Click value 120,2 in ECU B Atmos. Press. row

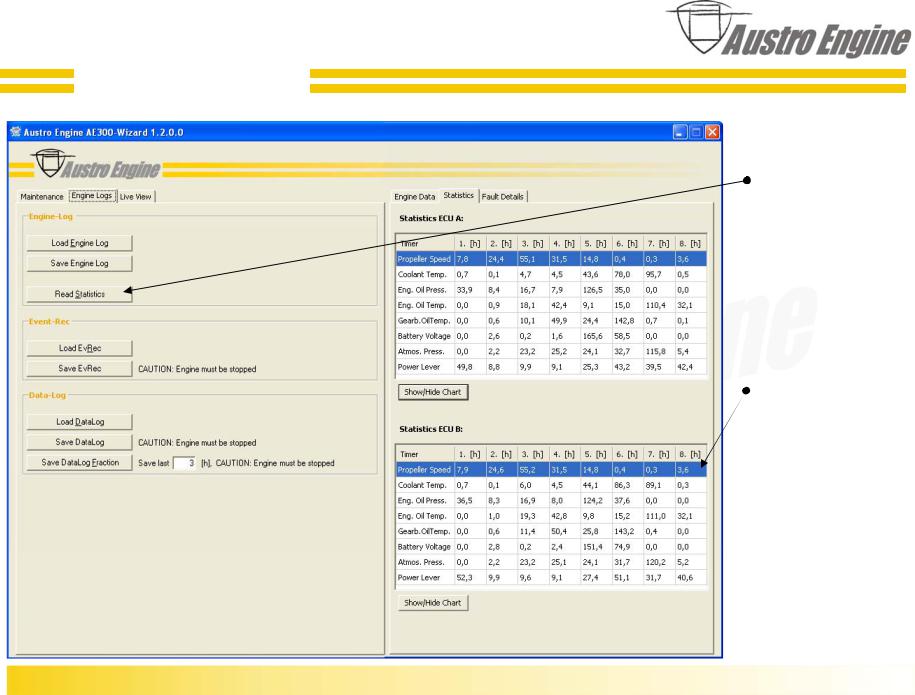tap(655, 563)
